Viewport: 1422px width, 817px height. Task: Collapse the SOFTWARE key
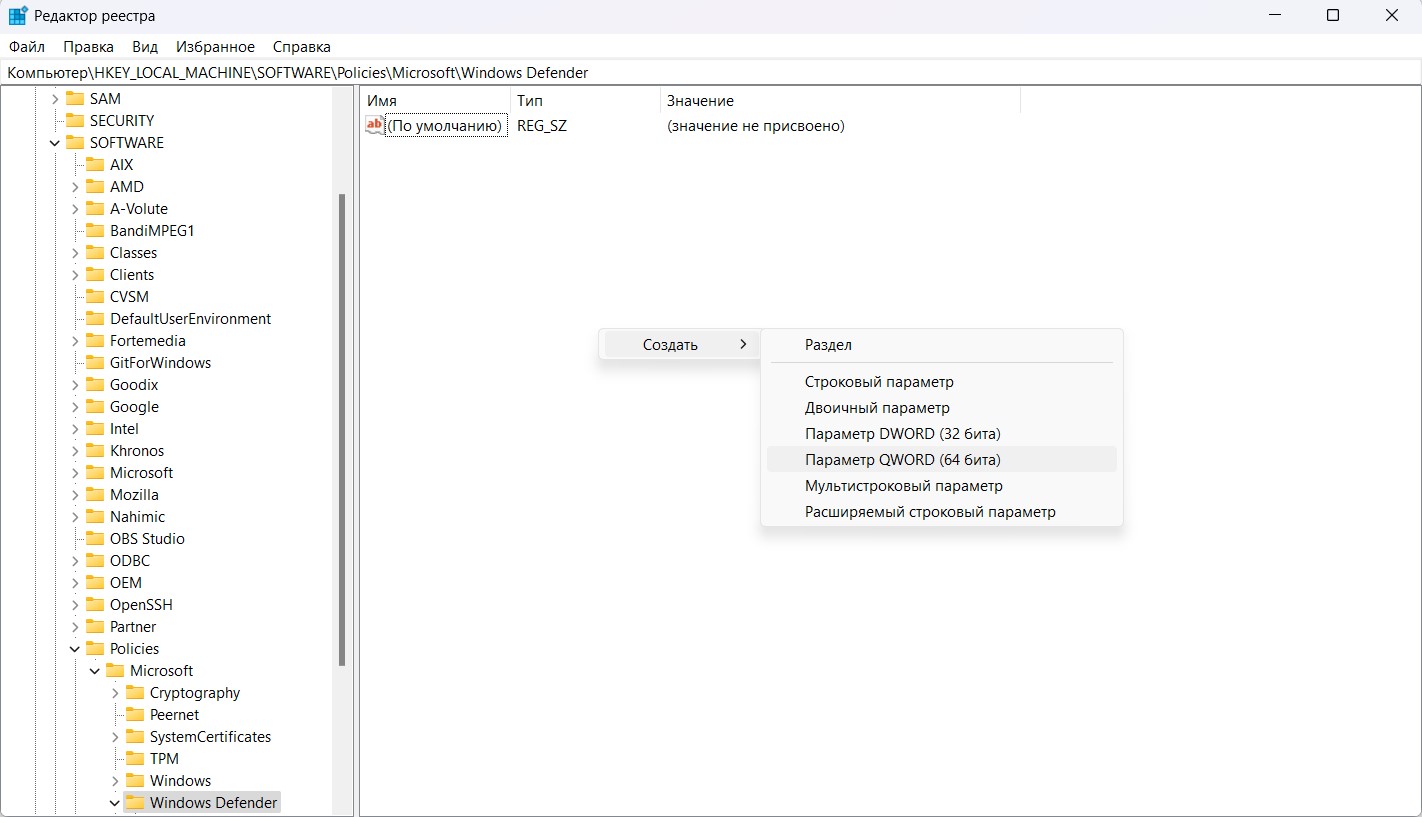[x=55, y=142]
